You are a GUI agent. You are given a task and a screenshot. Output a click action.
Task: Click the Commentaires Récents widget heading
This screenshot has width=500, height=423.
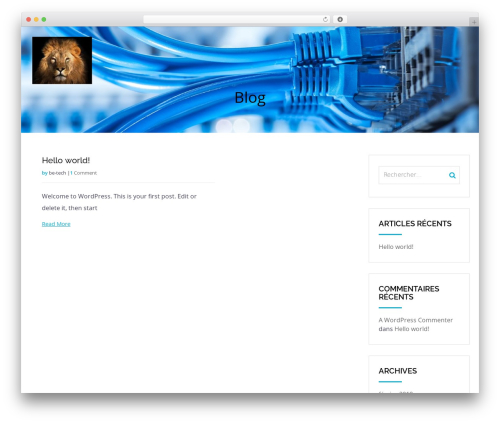tap(409, 293)
